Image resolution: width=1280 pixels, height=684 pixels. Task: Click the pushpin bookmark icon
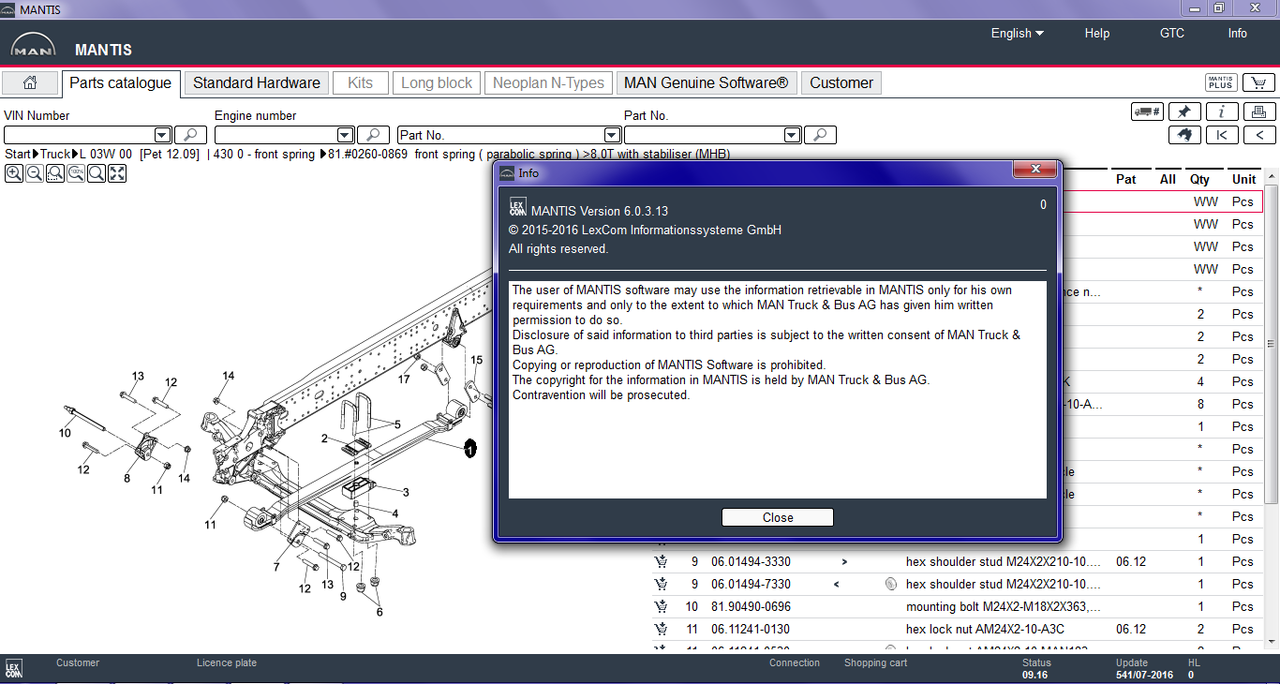1185,112
